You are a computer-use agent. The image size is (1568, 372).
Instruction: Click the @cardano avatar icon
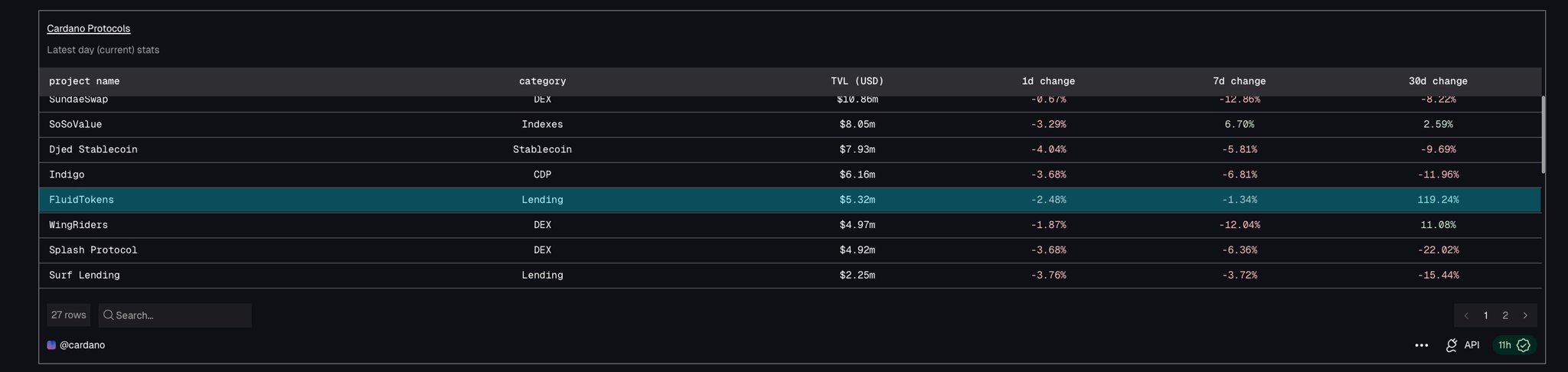51,345
